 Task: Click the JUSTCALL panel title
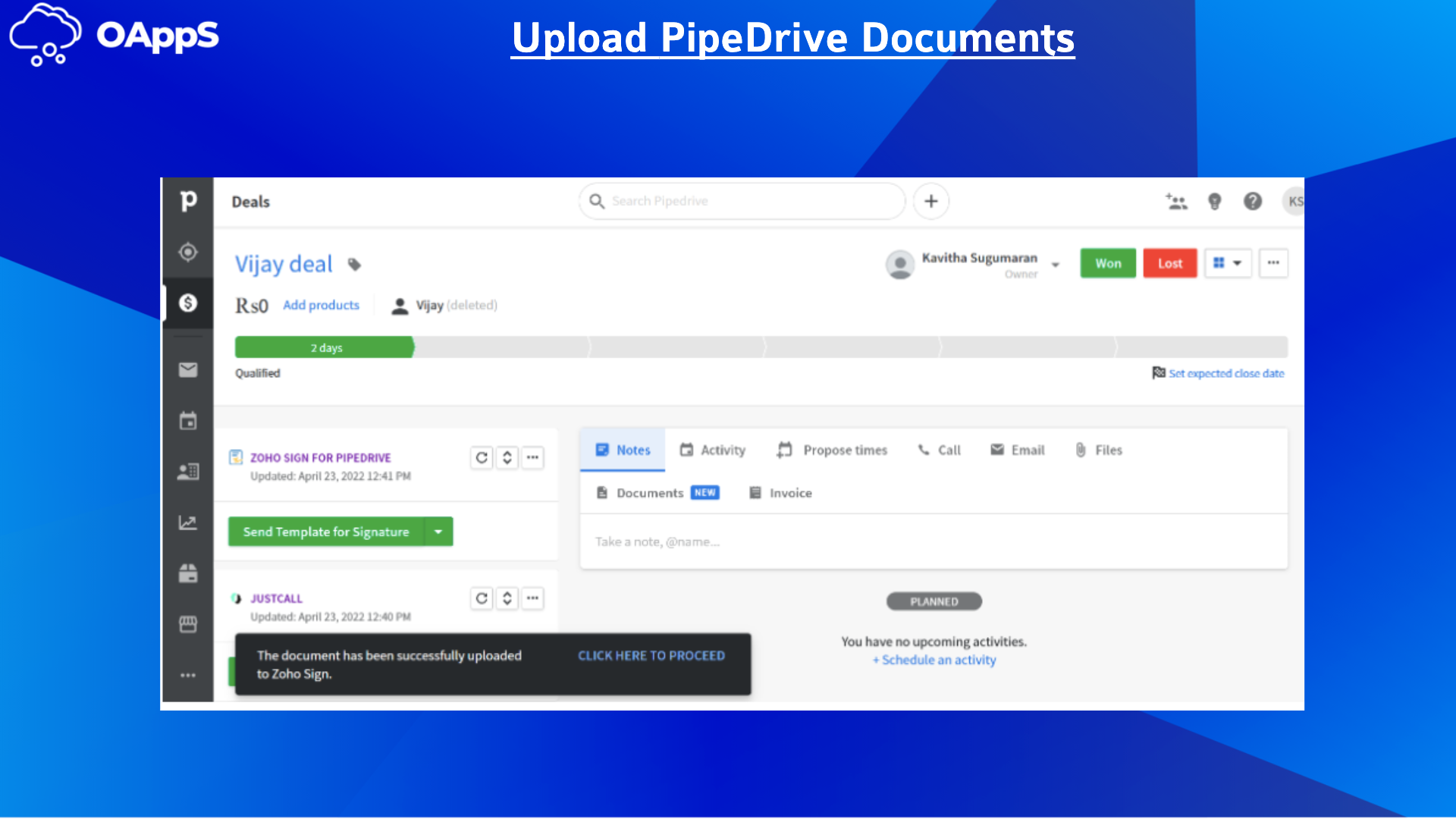click(276, 598)
